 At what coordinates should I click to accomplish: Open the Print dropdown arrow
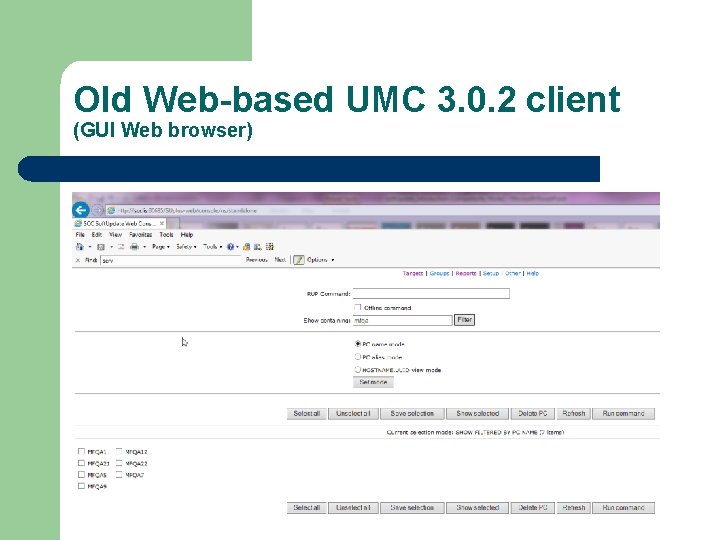(x=144, y=247)
